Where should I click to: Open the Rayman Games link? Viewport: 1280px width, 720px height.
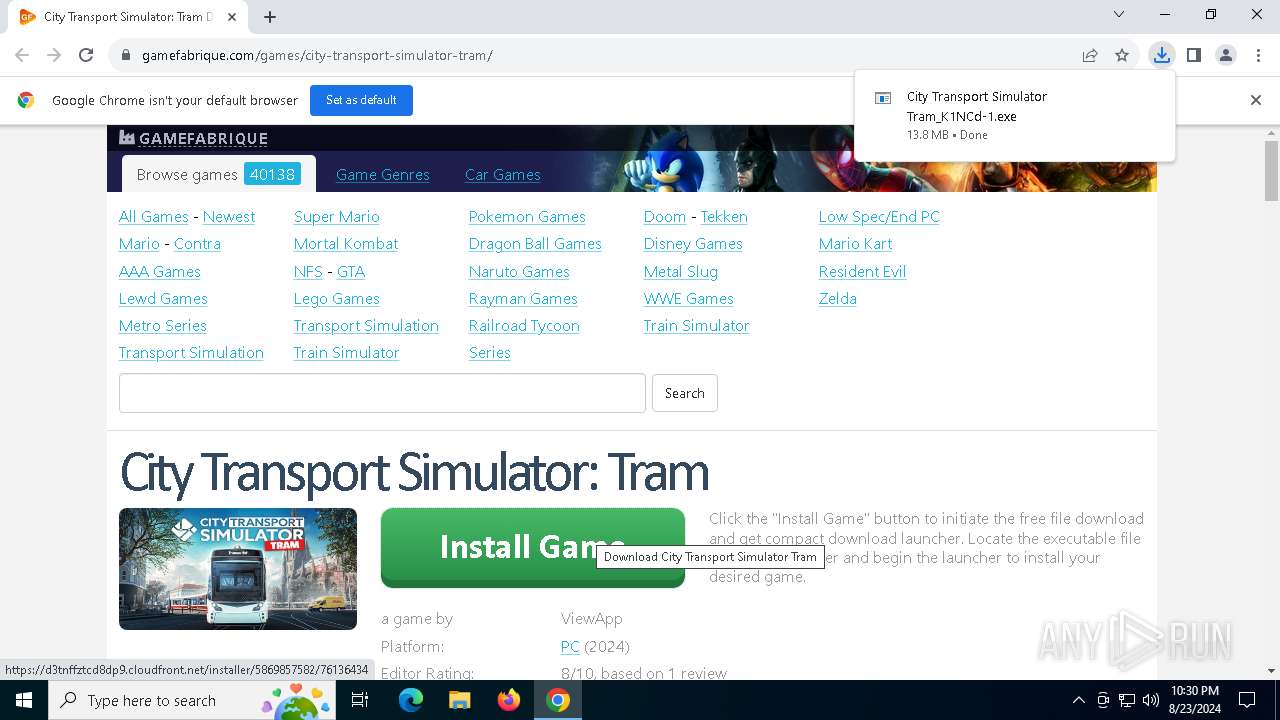point(523,298)
